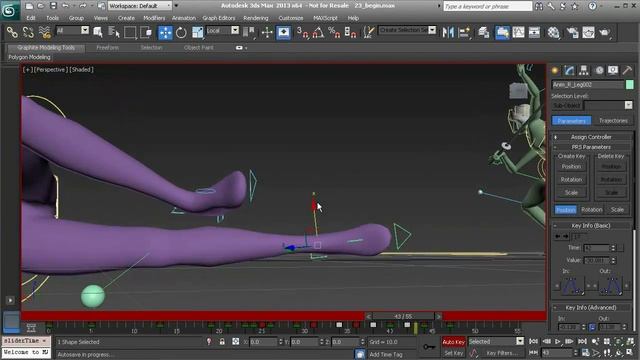Open the Sub-Object selection level dropdown
640x360 pixels.
tap(628, 105)
